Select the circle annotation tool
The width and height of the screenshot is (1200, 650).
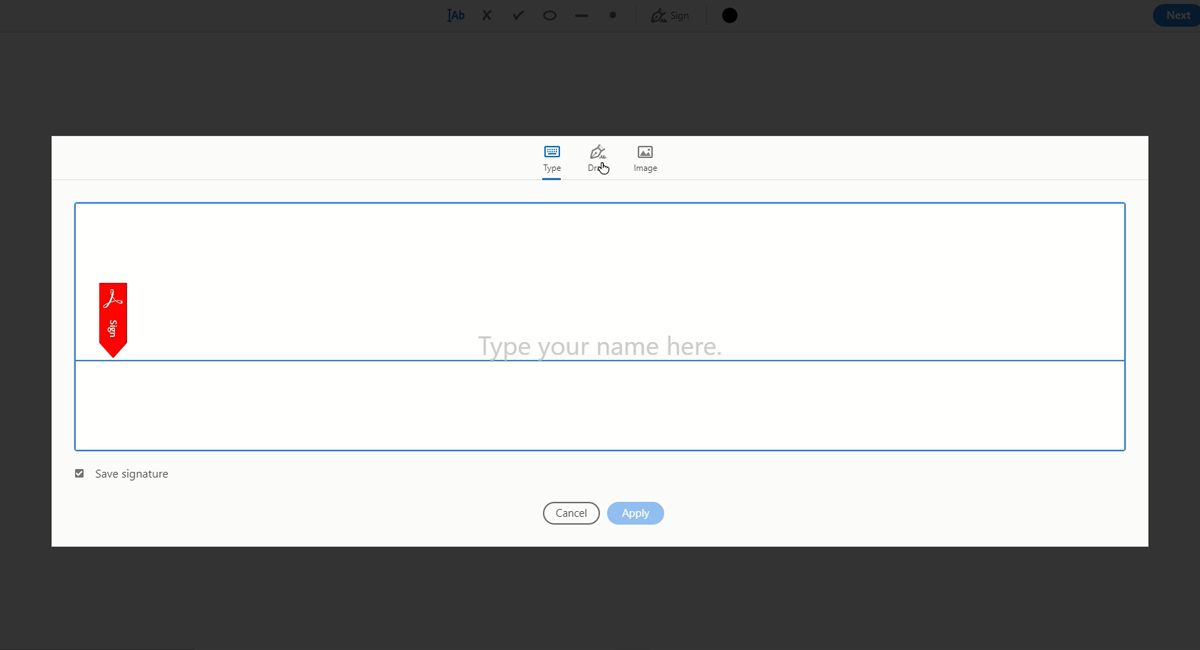point(549,15)
